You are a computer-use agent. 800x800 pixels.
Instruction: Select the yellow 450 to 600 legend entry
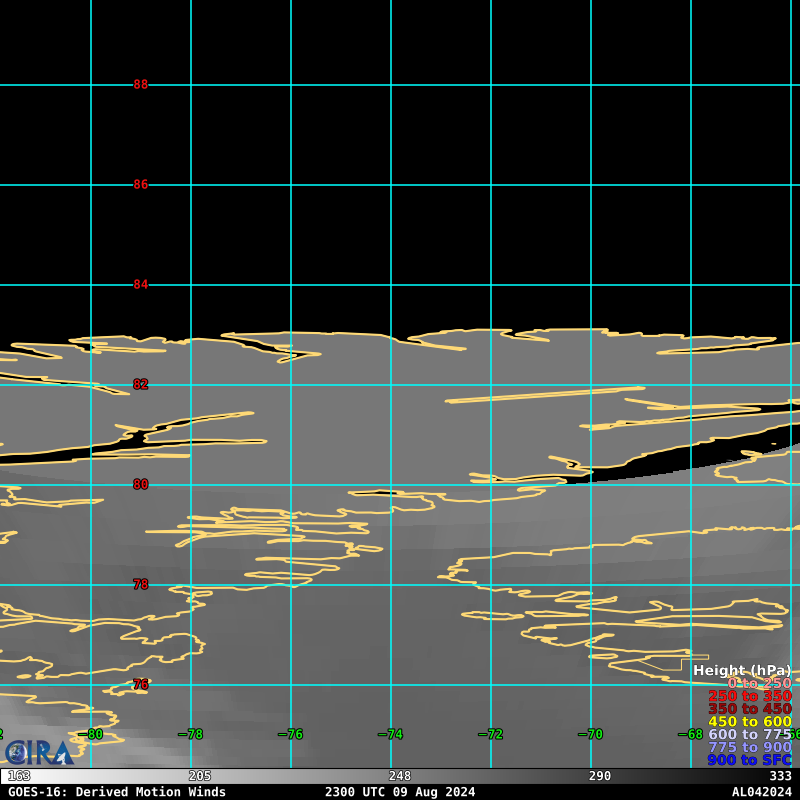tap(749, 722)
